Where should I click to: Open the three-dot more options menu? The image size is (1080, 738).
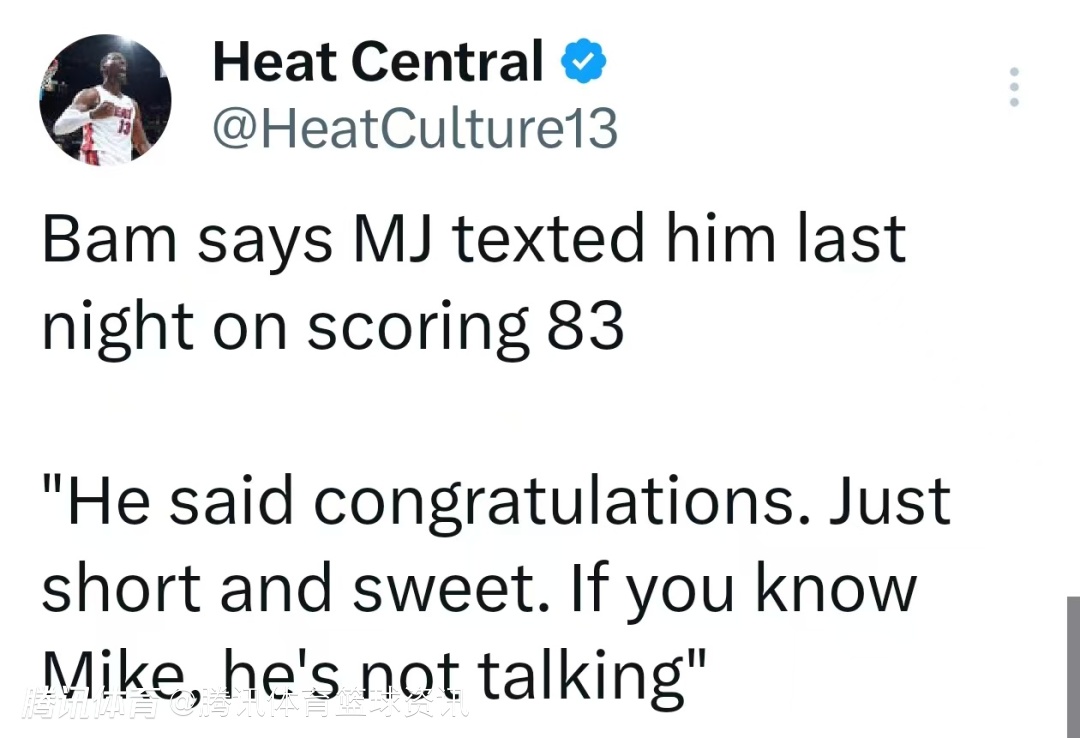1014,88
